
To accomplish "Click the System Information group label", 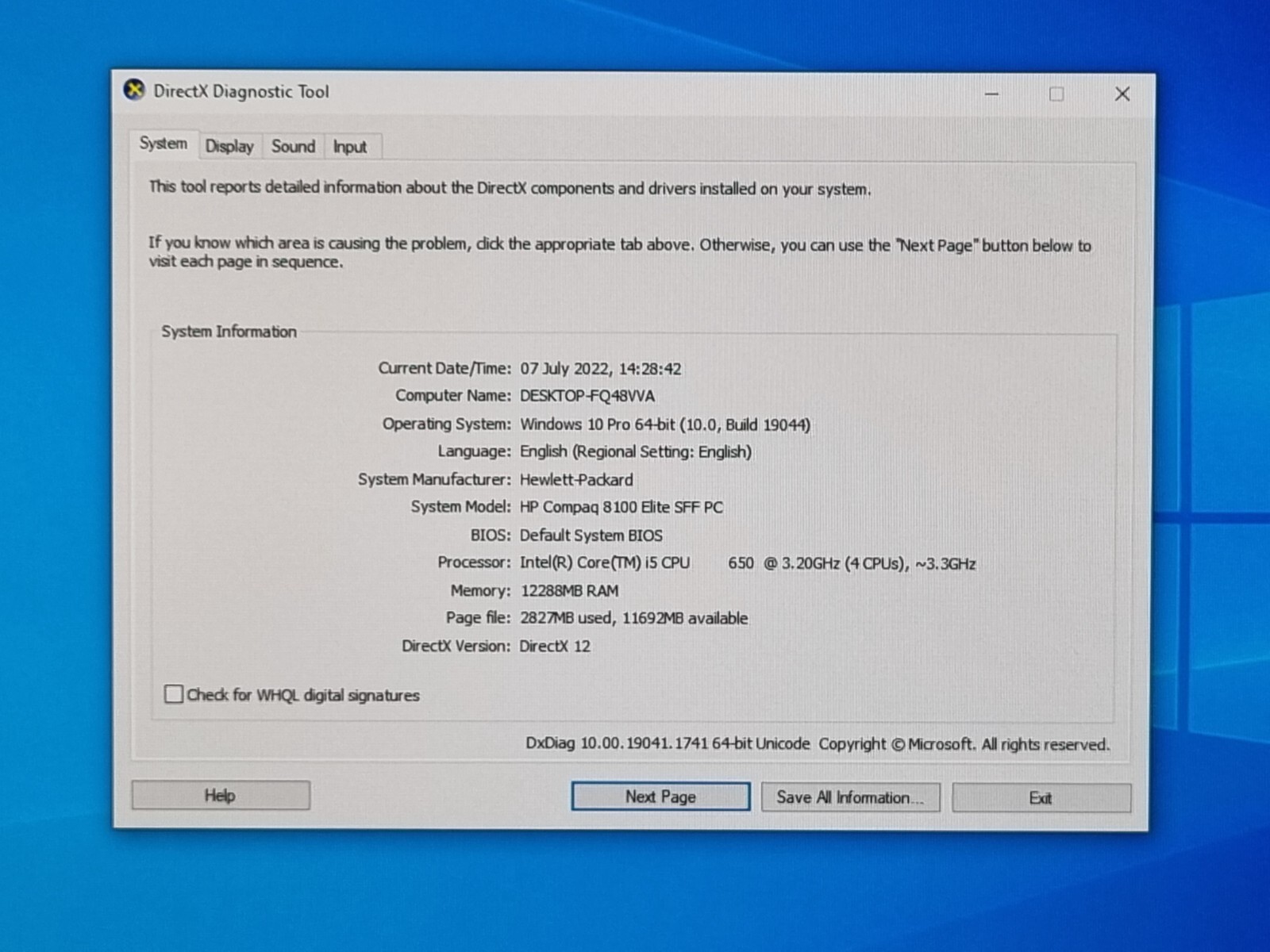I will tap(229, 332).
